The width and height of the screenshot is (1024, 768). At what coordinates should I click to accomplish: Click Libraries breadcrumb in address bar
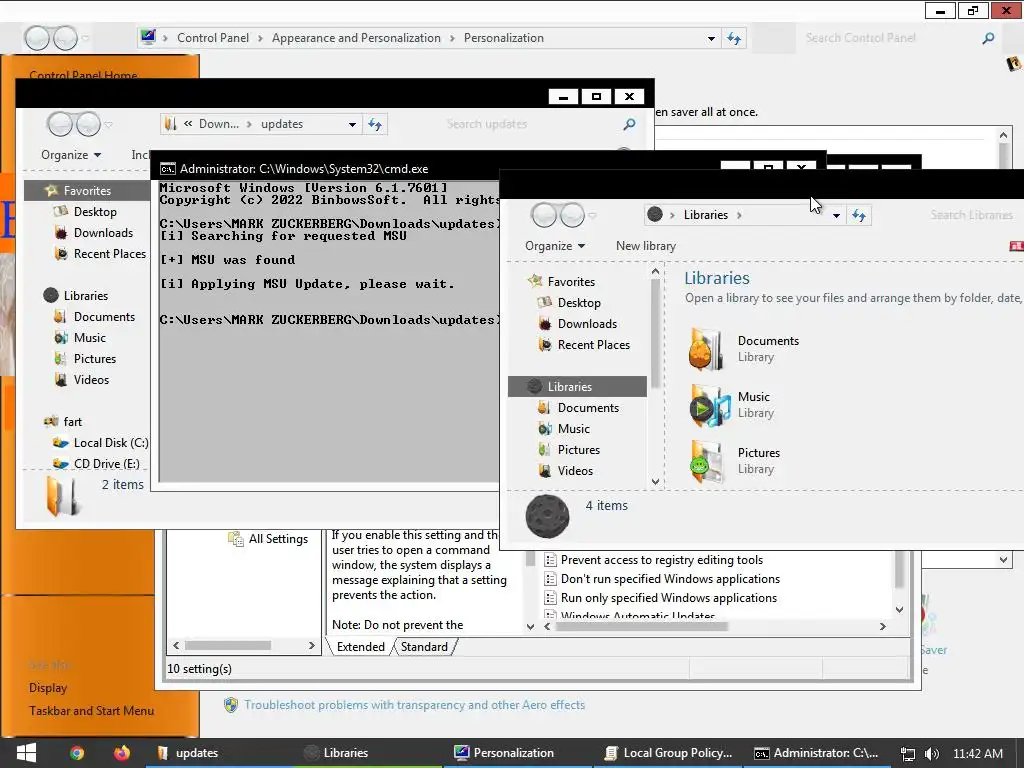coord(705,215)
